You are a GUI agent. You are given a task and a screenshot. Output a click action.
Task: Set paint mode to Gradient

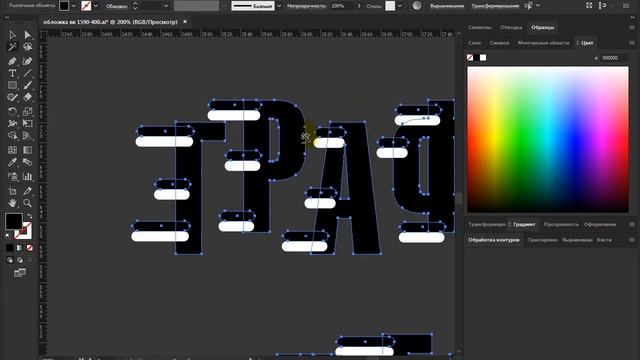pyautogui.click(x=20, y=248)
